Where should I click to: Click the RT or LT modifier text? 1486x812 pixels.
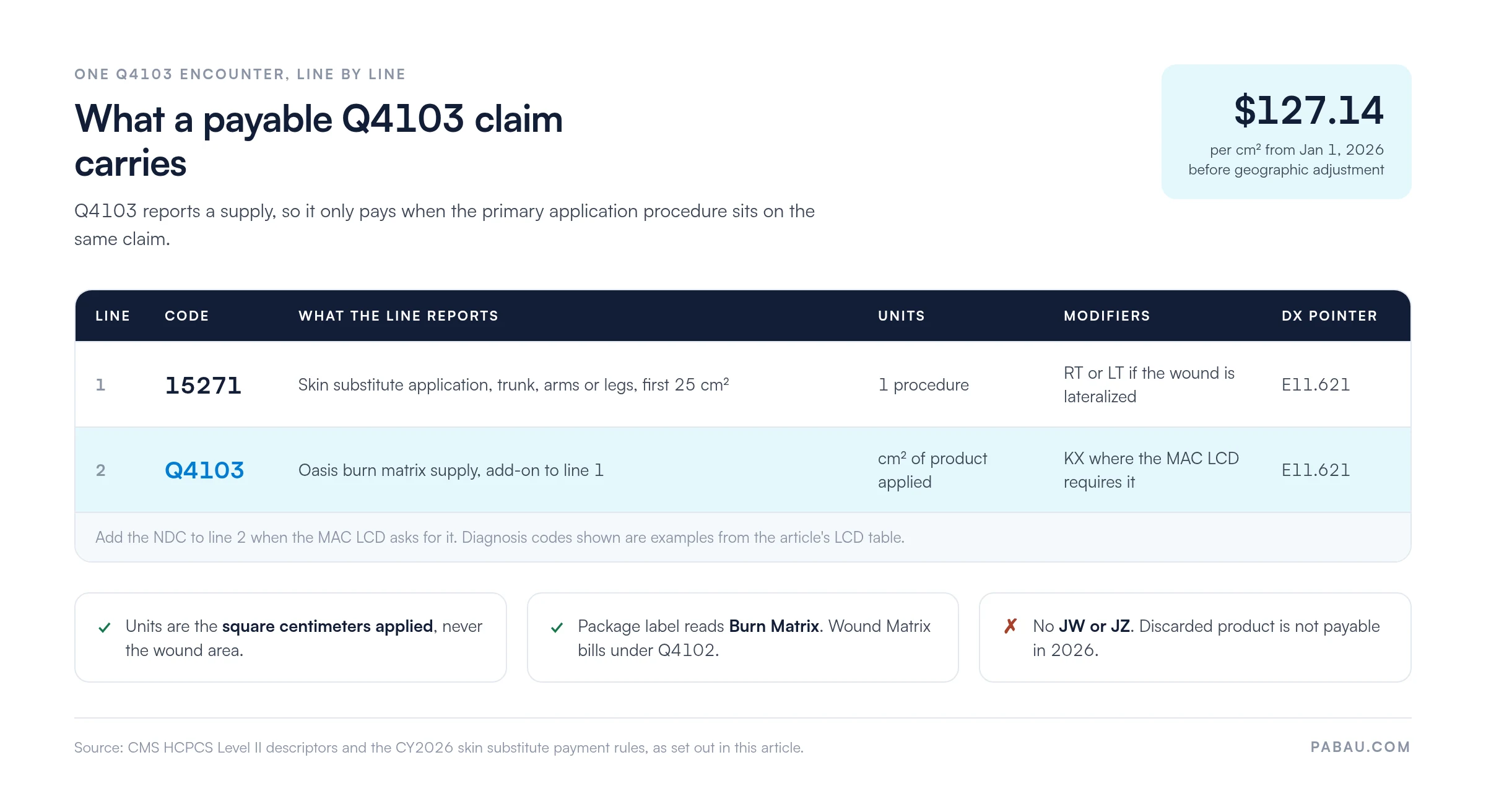1149,385
